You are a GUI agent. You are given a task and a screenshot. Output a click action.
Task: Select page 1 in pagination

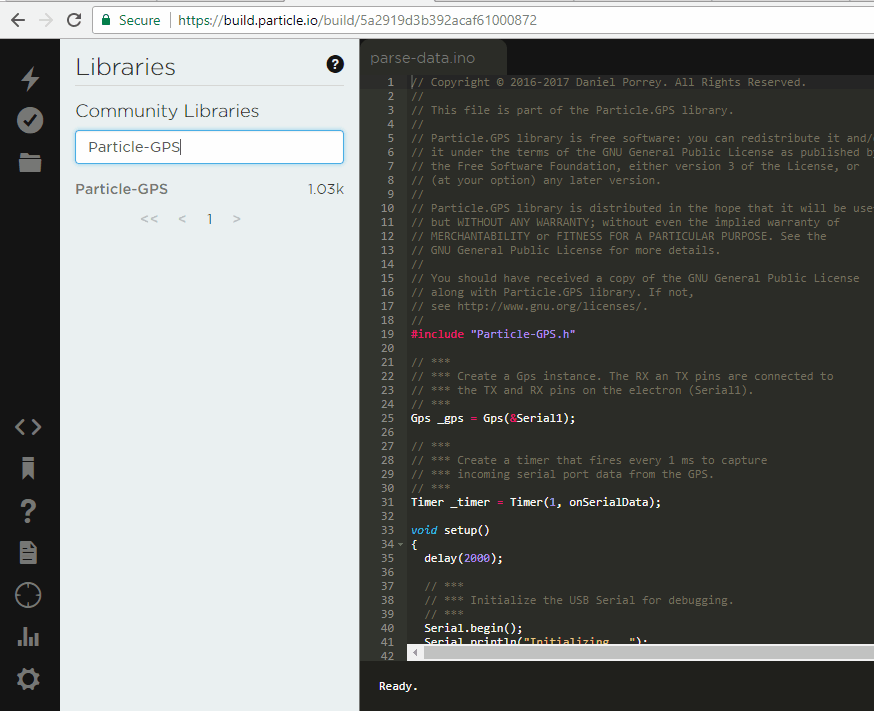[210, 219]
